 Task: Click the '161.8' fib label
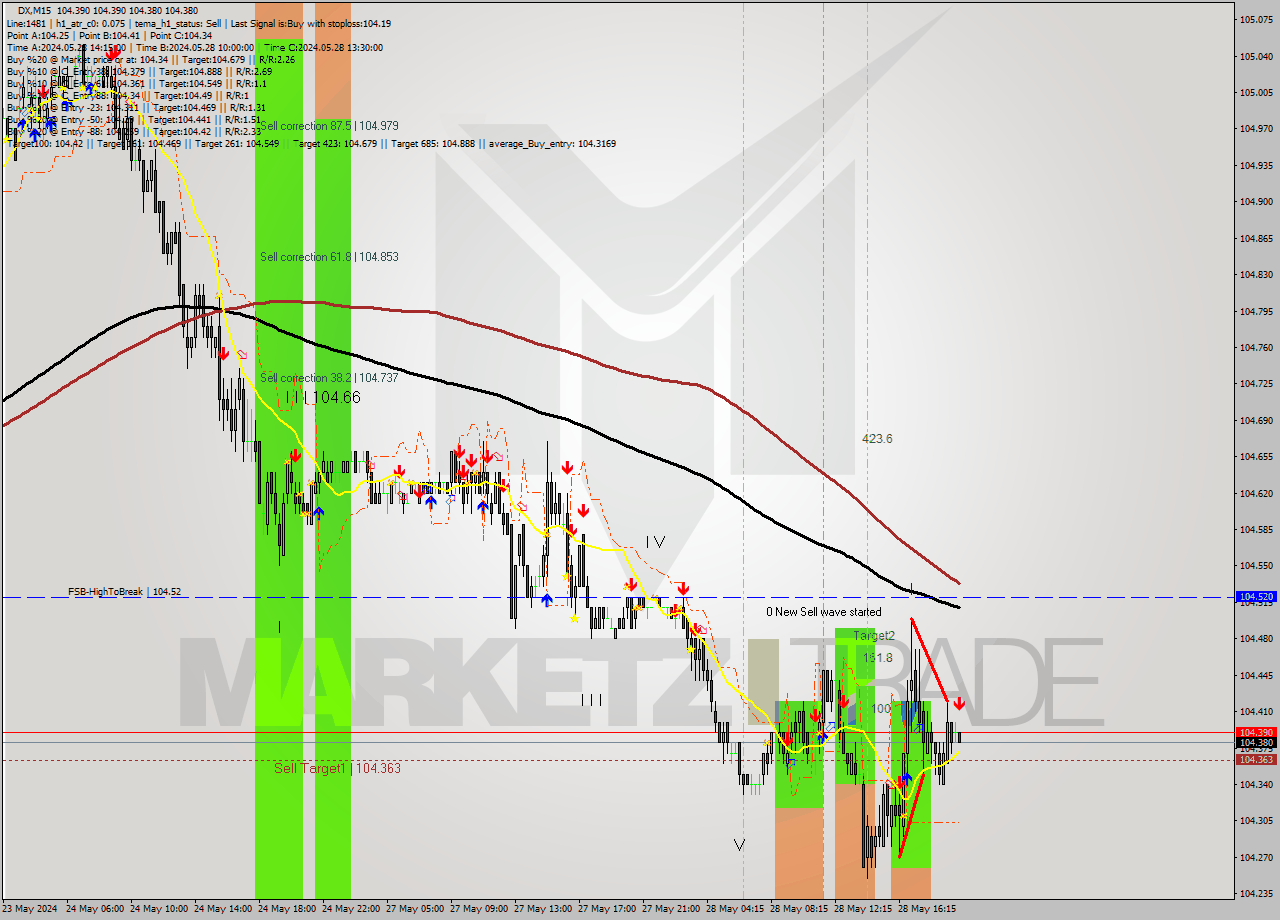click(878, 658)
